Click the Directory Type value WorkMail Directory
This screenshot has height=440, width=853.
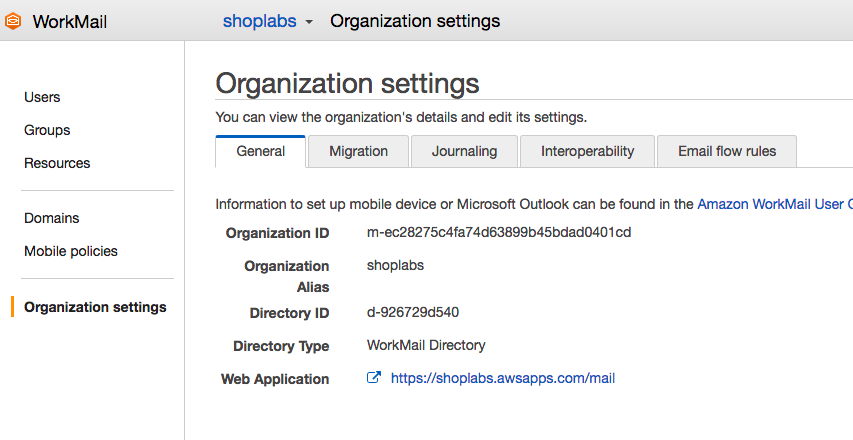click(426, 345)
